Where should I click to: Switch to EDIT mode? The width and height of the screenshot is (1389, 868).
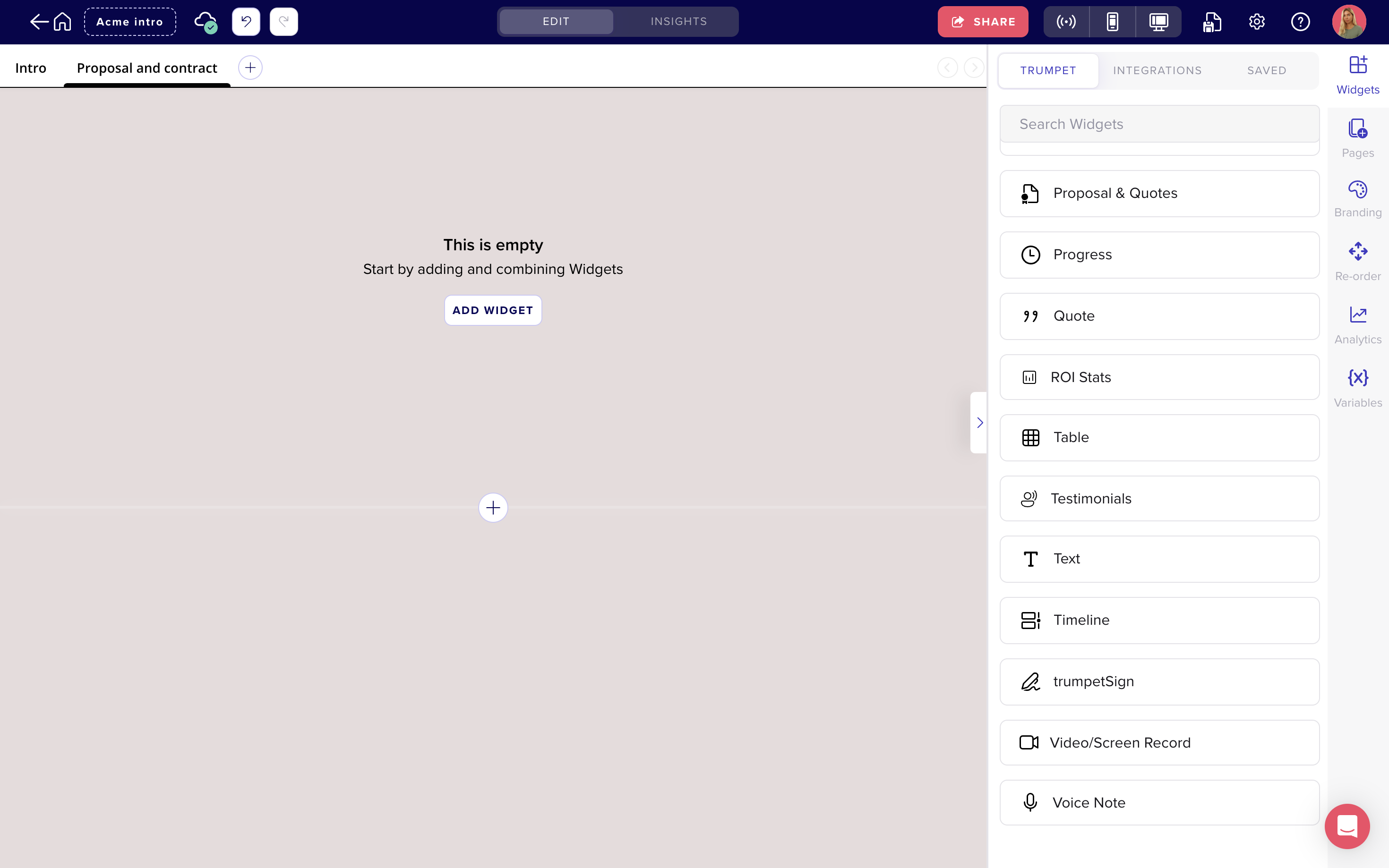click(556, 22)
